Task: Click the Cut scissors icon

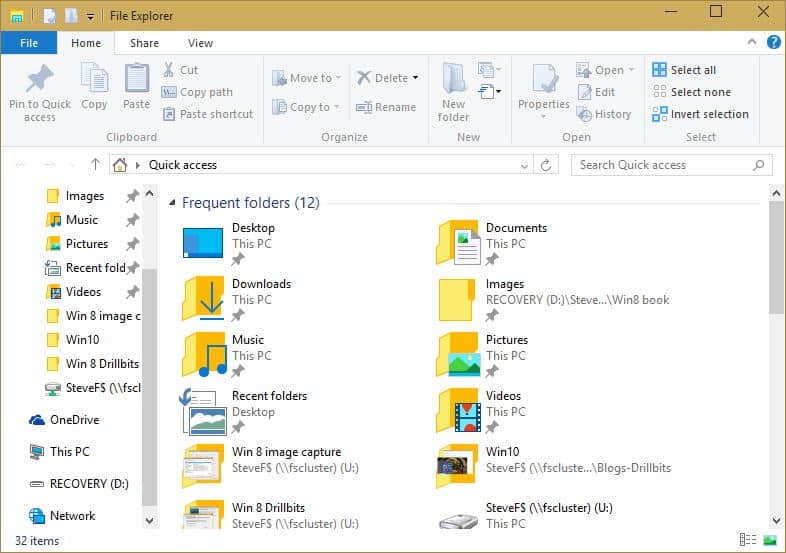Action: tap(169, 70)
